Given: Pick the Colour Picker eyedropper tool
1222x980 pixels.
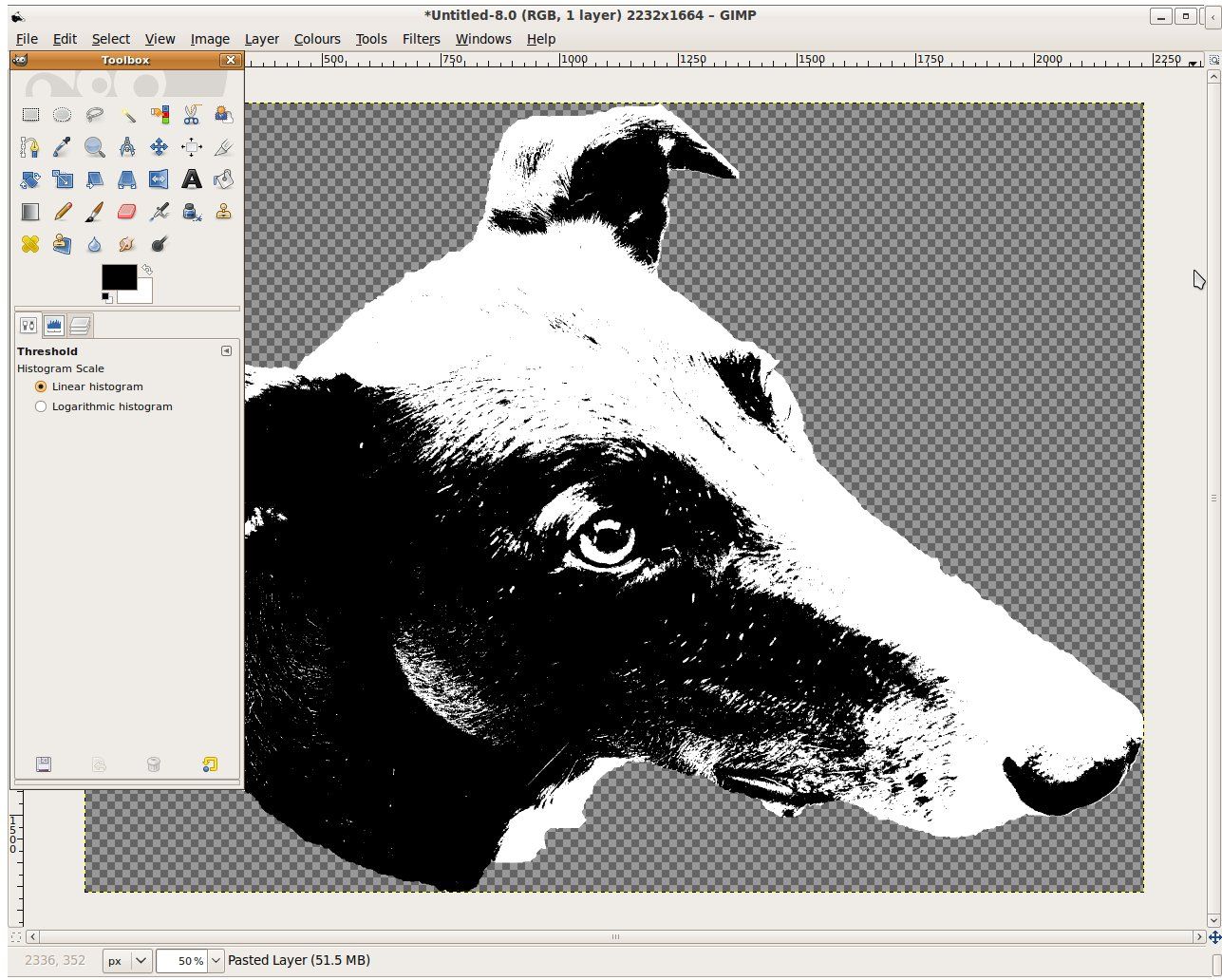Looking at the screenshot, I should tap(63, 147).
